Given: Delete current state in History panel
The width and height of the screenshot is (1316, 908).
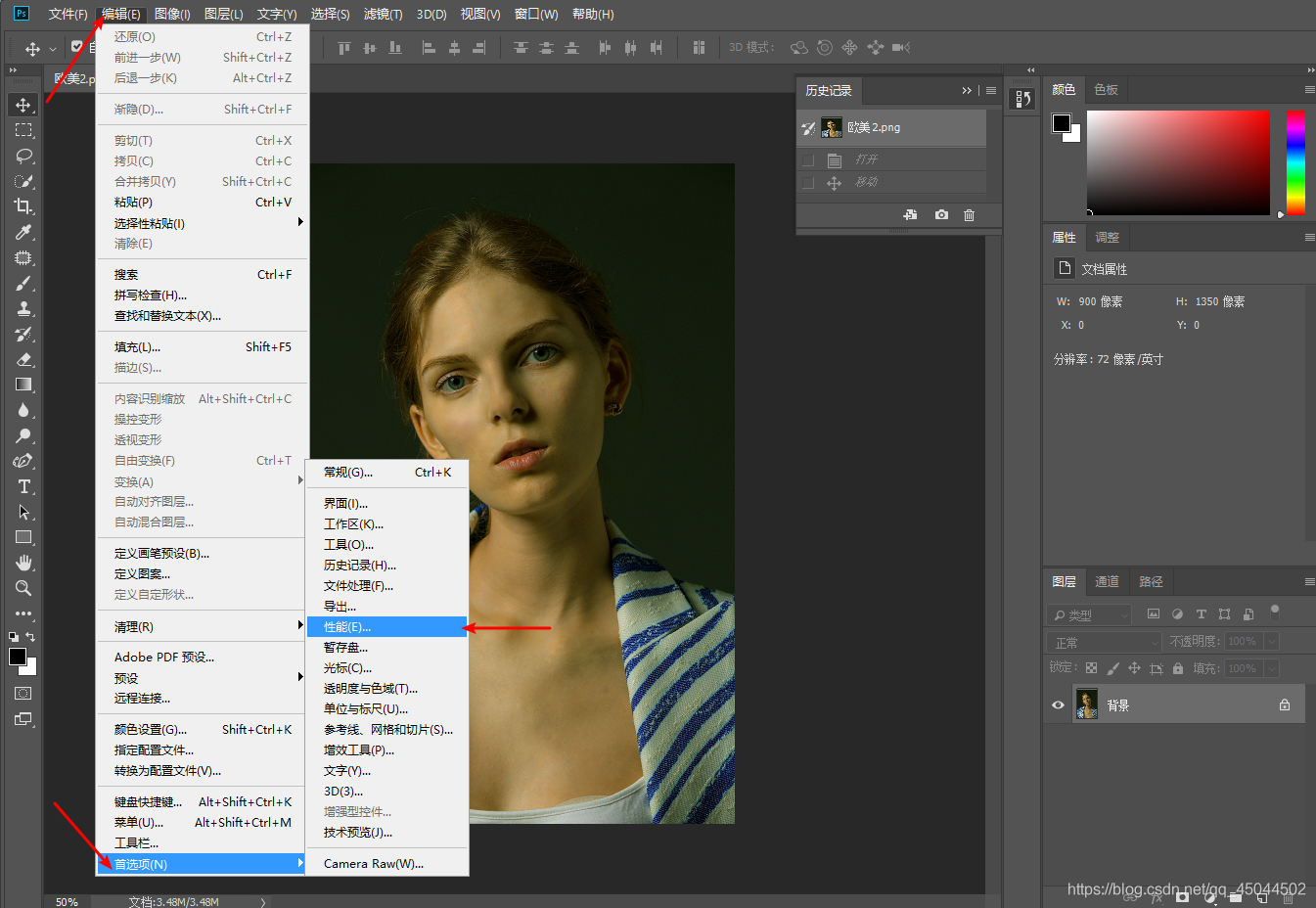Looking at the screenshot, I should [x=969, y=215].
